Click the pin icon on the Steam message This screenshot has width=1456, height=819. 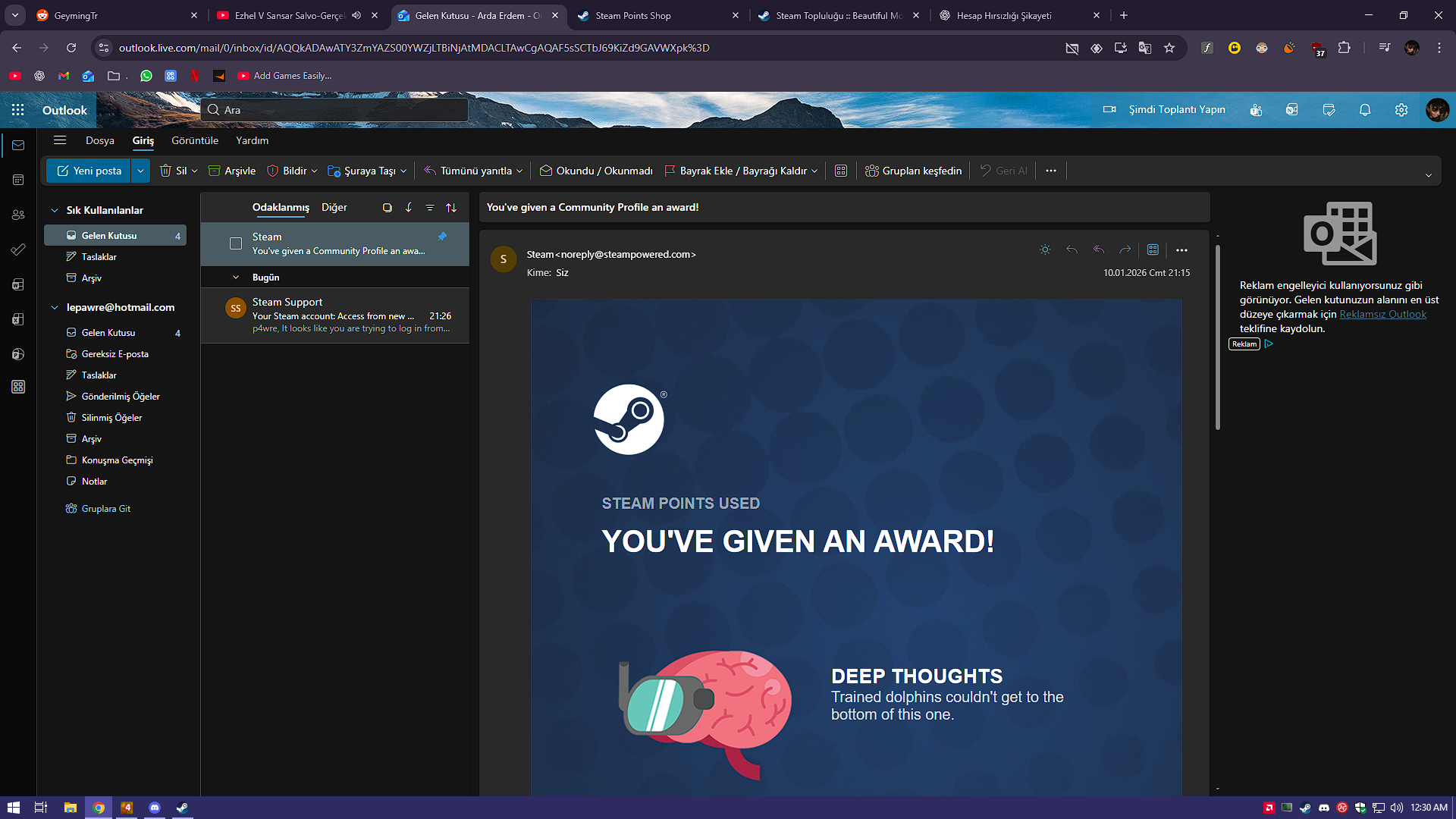point(442,237)
